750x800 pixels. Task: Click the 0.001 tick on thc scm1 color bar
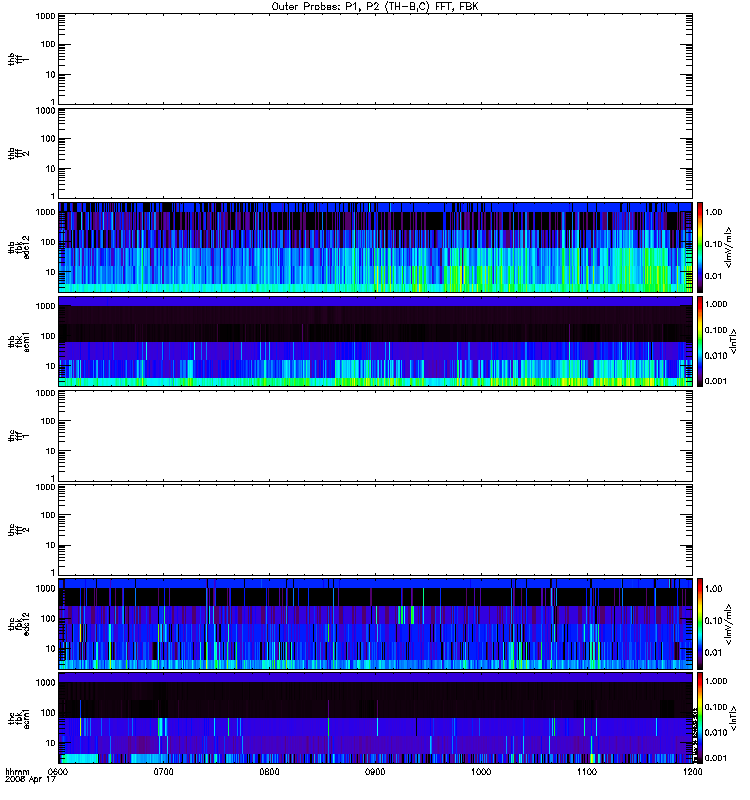pos(716,758)
